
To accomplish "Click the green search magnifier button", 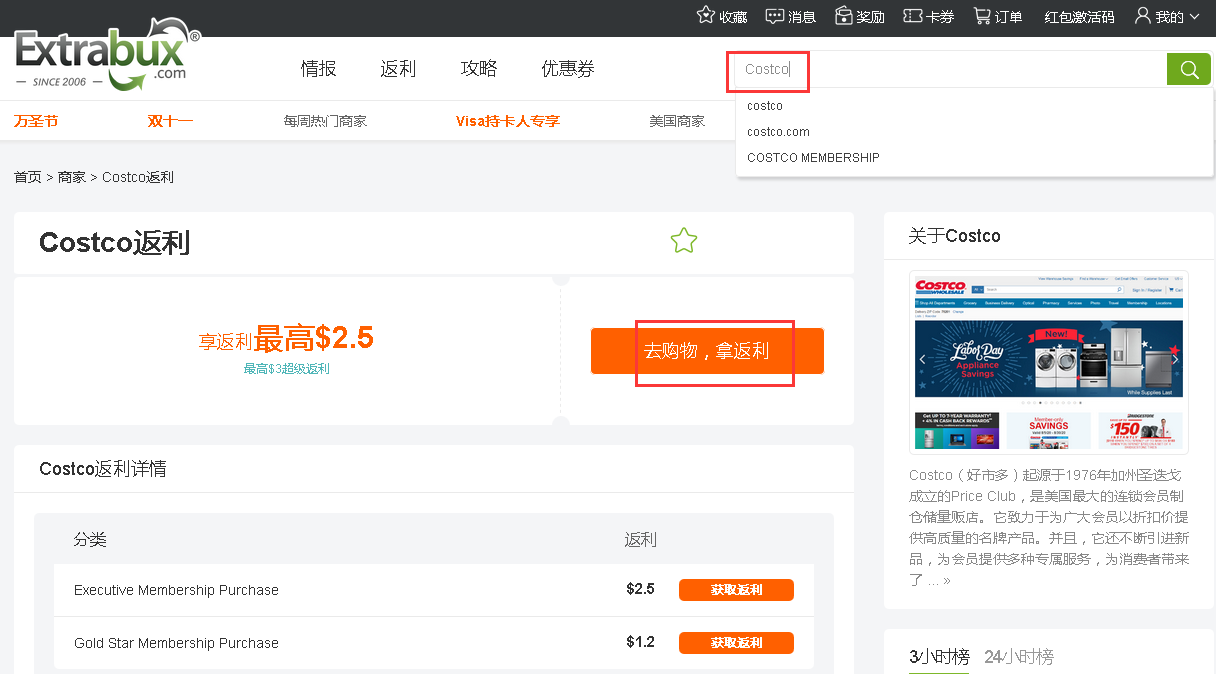I will 1189,69.
